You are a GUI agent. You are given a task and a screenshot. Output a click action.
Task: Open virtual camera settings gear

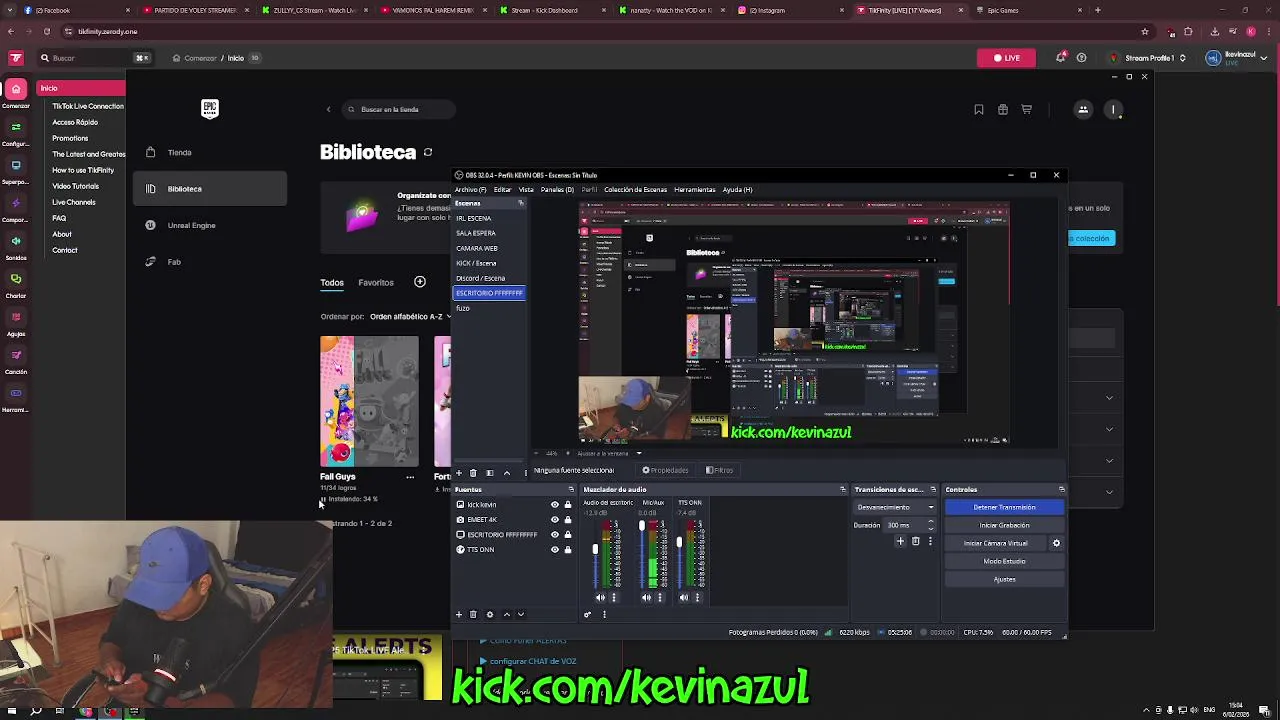[x=1056, y=543]
